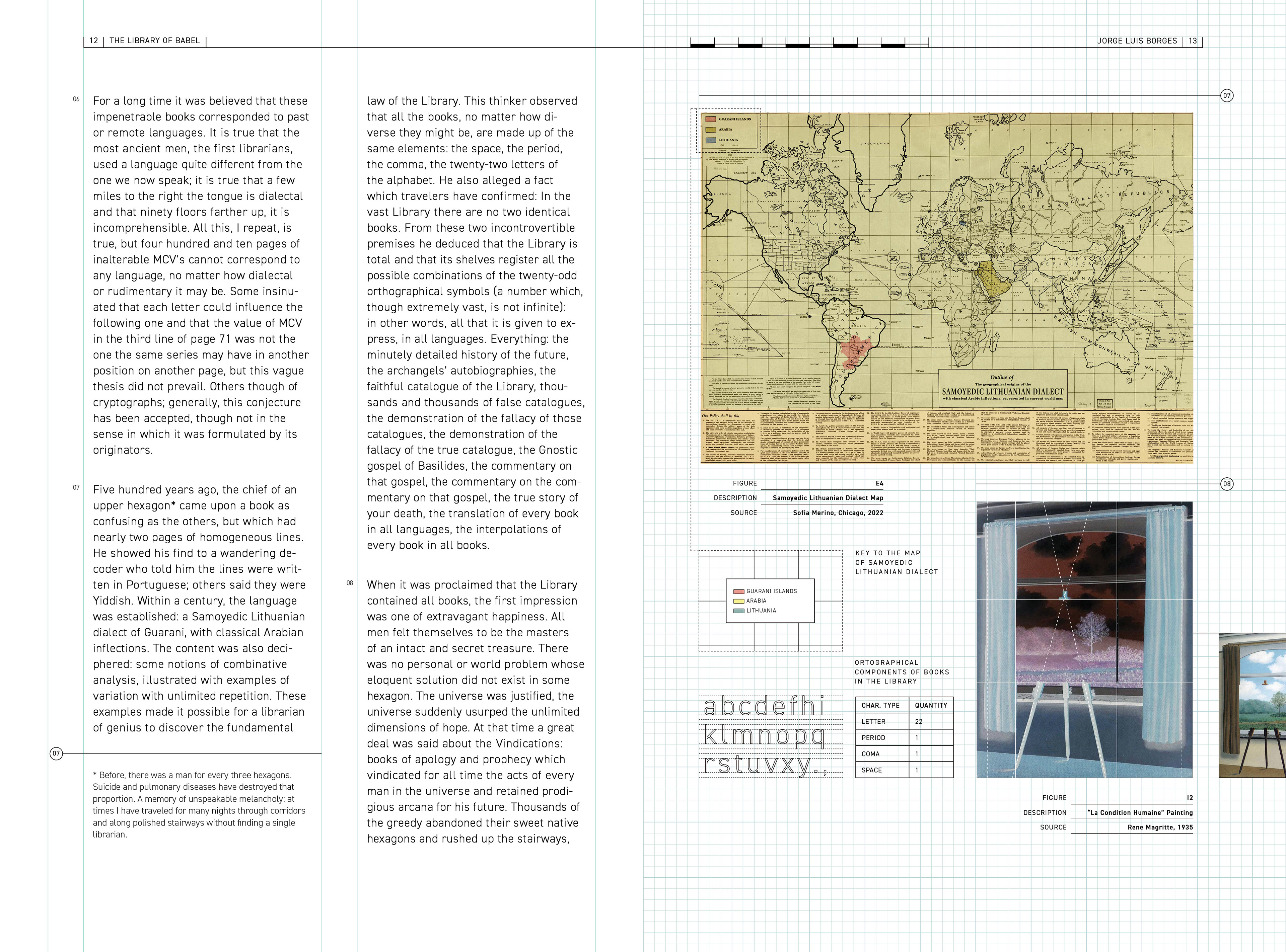
Task: Click the LETTER row cell in the table
Action: (x=881, y=721)
